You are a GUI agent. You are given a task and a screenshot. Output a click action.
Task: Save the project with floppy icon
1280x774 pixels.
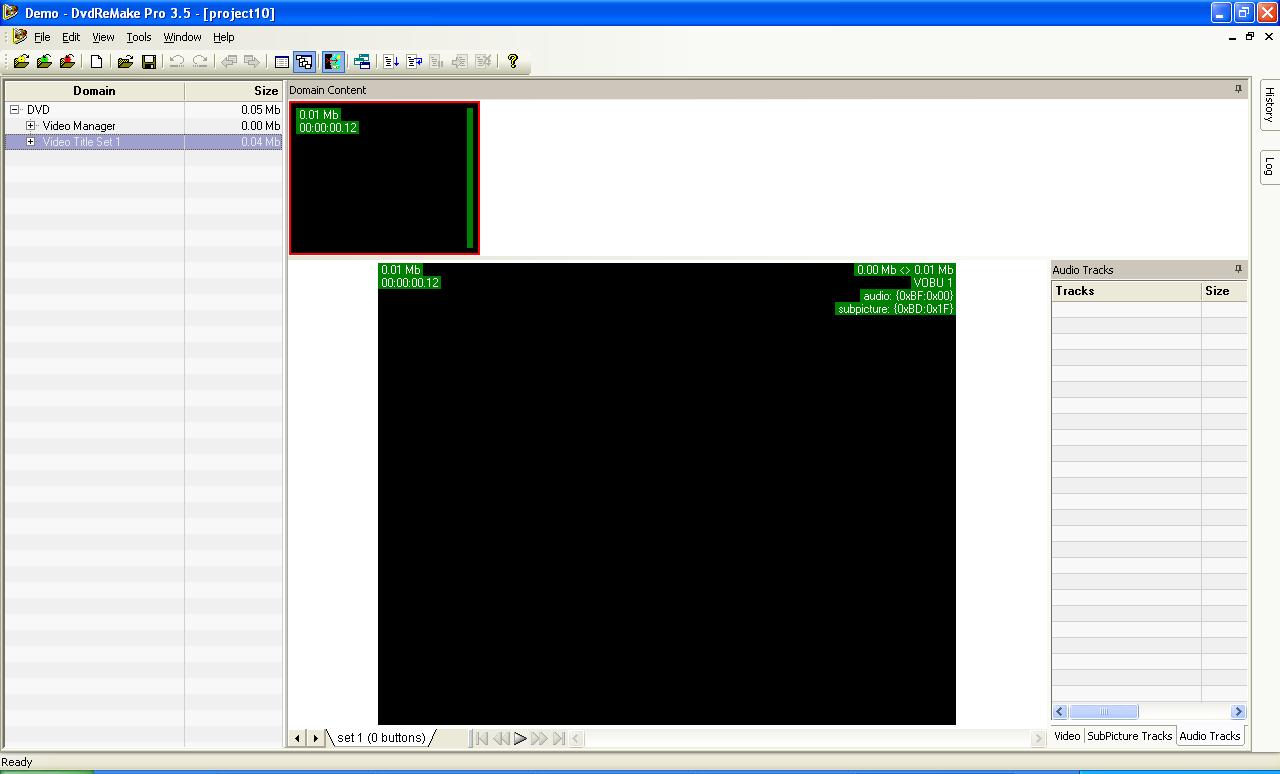click(149, 62)
